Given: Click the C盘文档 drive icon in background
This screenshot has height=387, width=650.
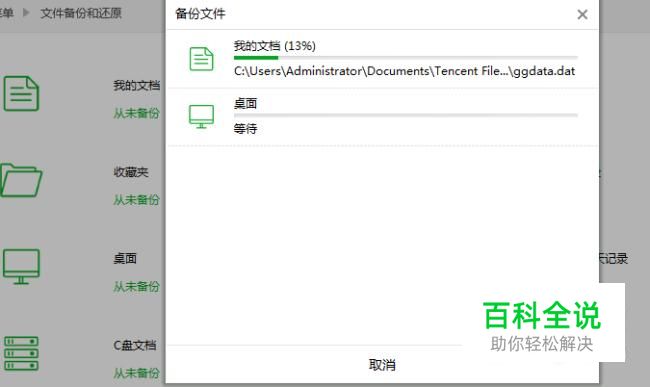Looking at the screenshot, I should coord(21,353).
